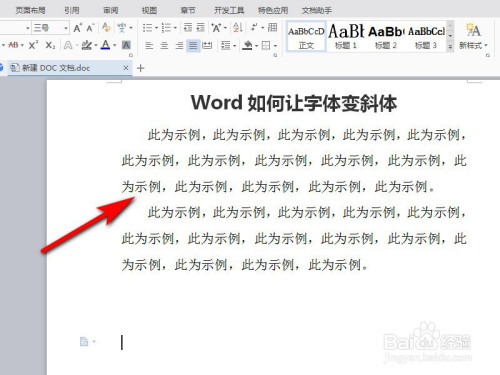This screenshot has height=375, width=500.
Task: Decrease font size with shrink font icon
Action: (90, 28)
